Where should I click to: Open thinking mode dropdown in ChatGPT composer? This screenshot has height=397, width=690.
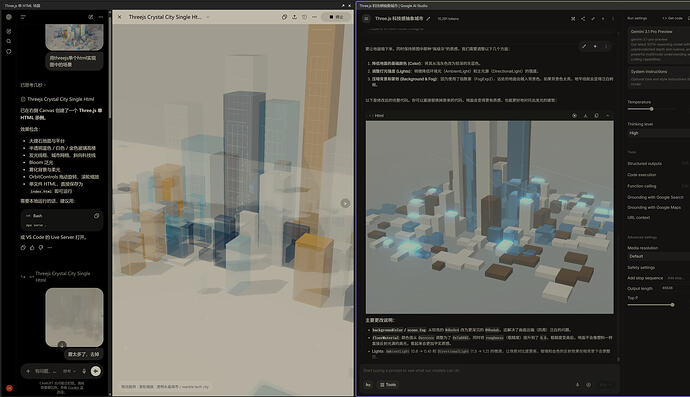69,371
